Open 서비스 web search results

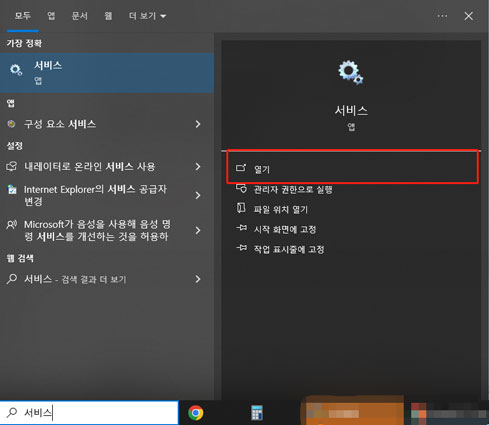click(x=107, y=279)
